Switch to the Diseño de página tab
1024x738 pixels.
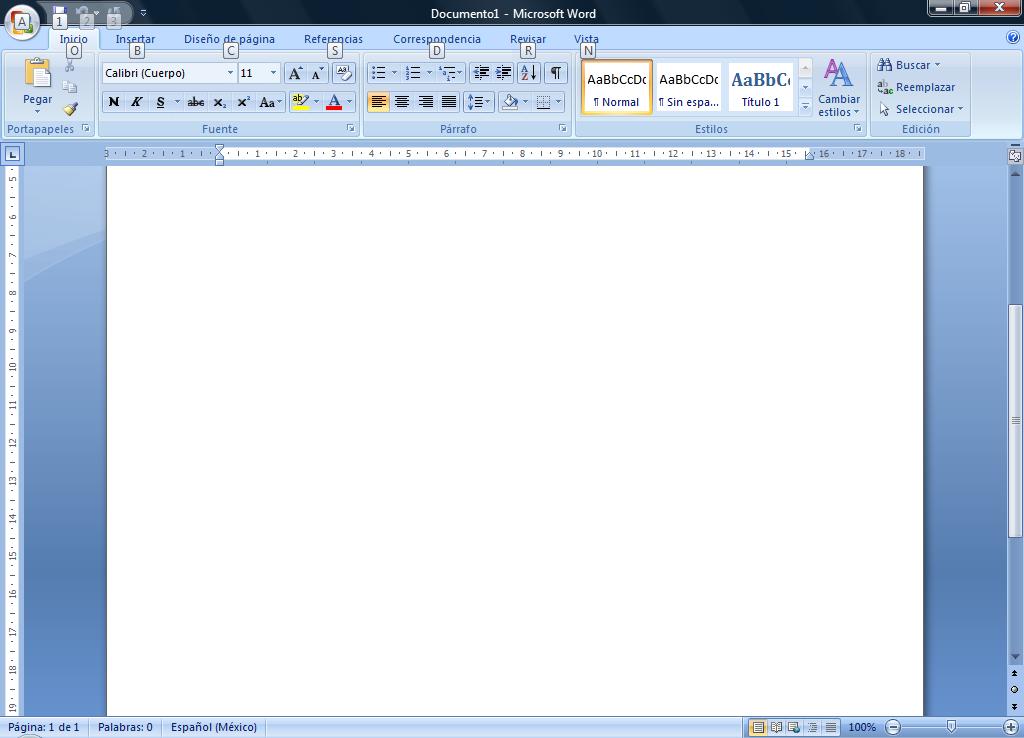tap(229, 39)
